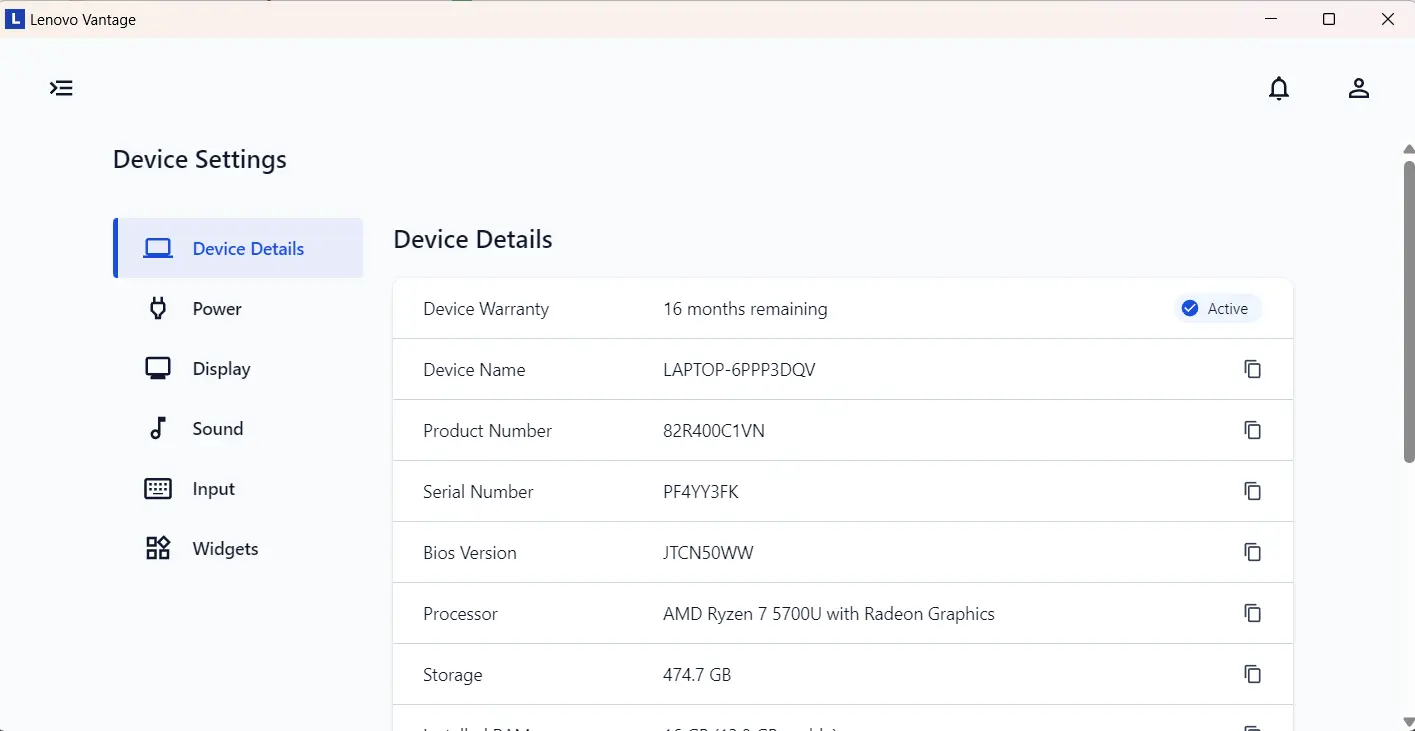The image size is (1415, 731).
Task: Click the Product Number label
Action: [x=487, y=431]
